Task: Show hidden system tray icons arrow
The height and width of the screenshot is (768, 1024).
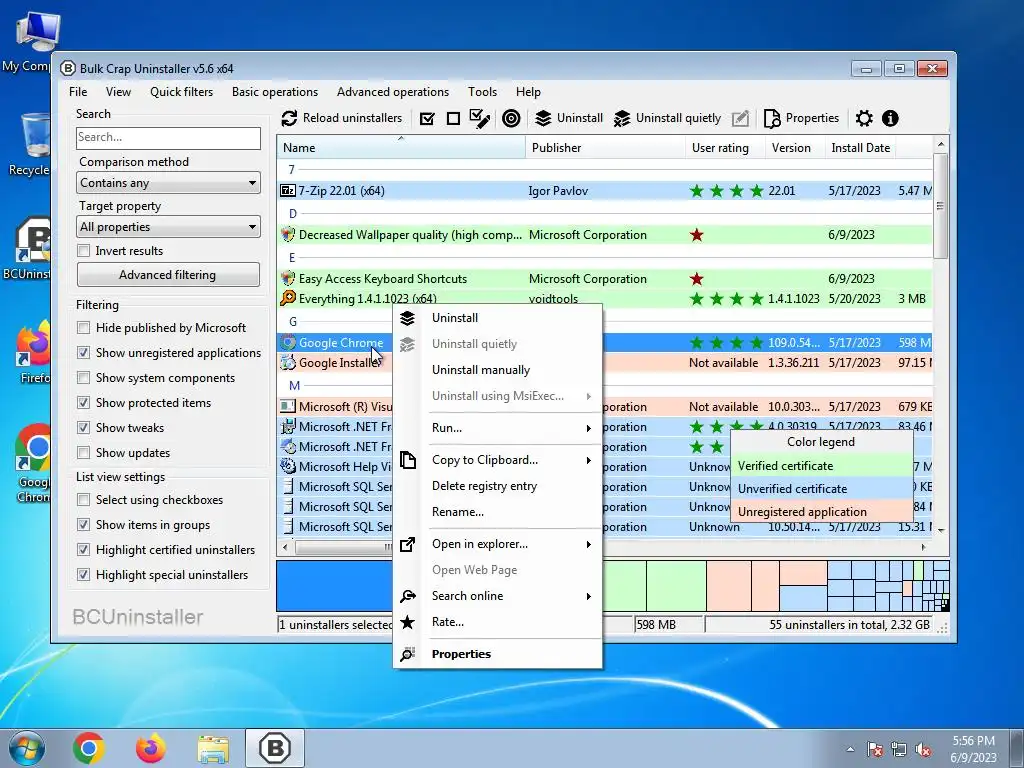Action: [x=850, y=749]
